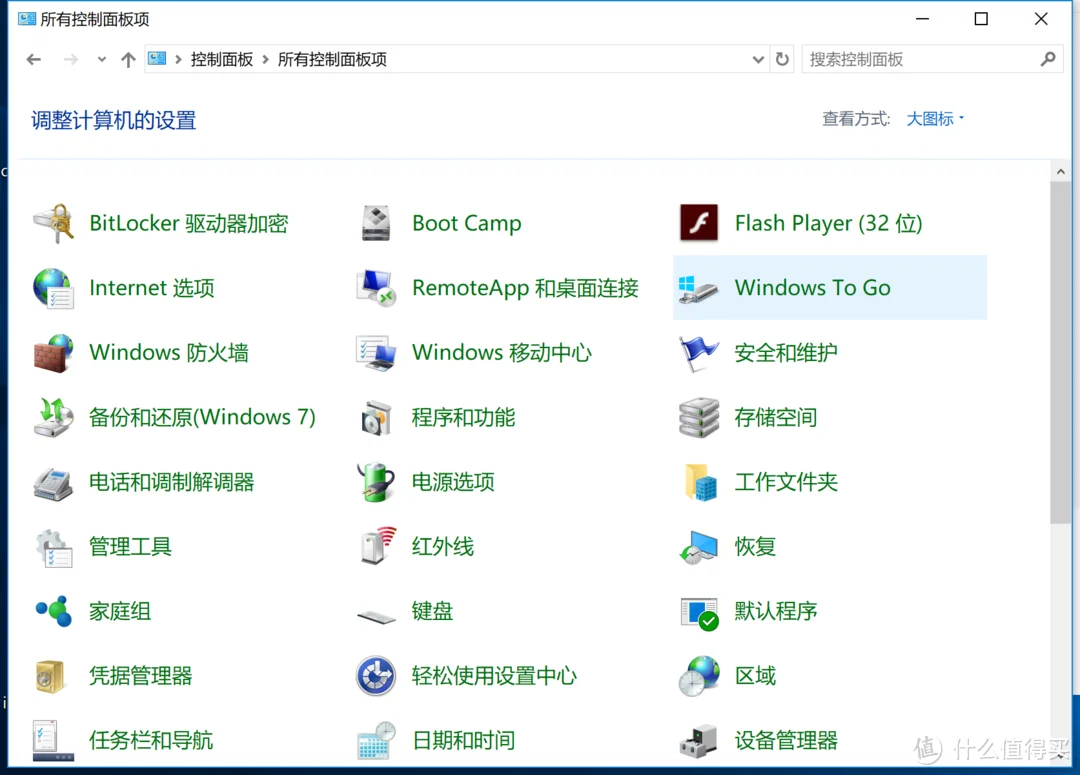
Task: Click the vertical scrollbar thumb
Action: coord(1060,353)
